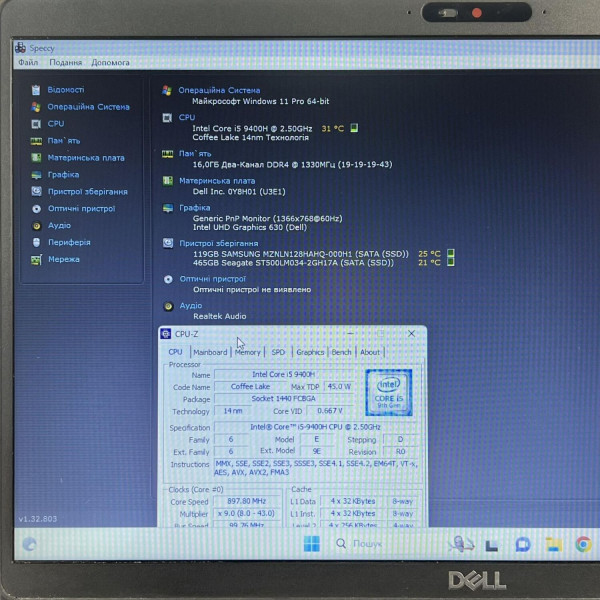Click Intel Core i5 9400H @ 2.50GHz text
Image resolution: width=600 pixels, height=600 pixels.
click(x=252, y=128)
